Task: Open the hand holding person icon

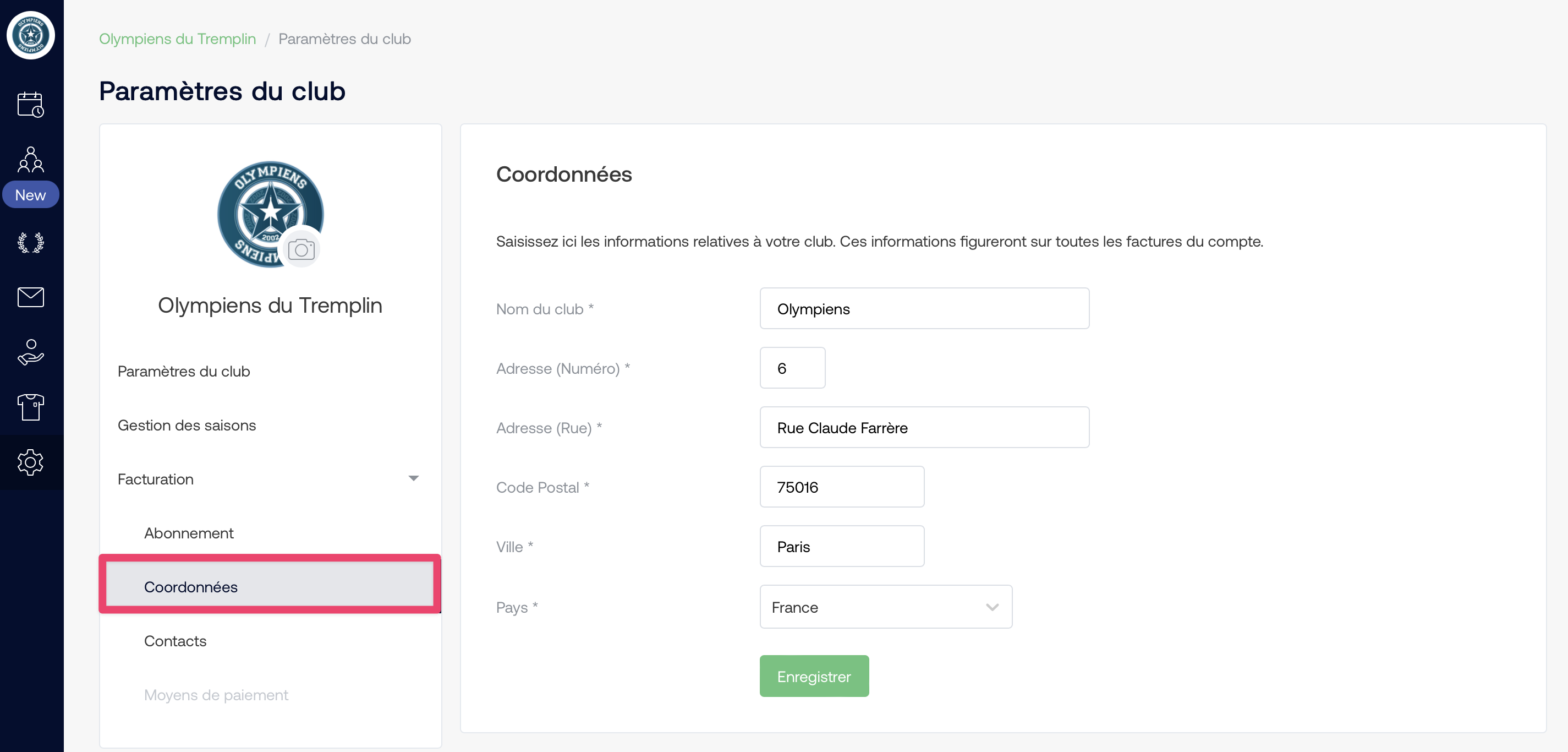Action: pyautogui.click(x=30, y=352)
